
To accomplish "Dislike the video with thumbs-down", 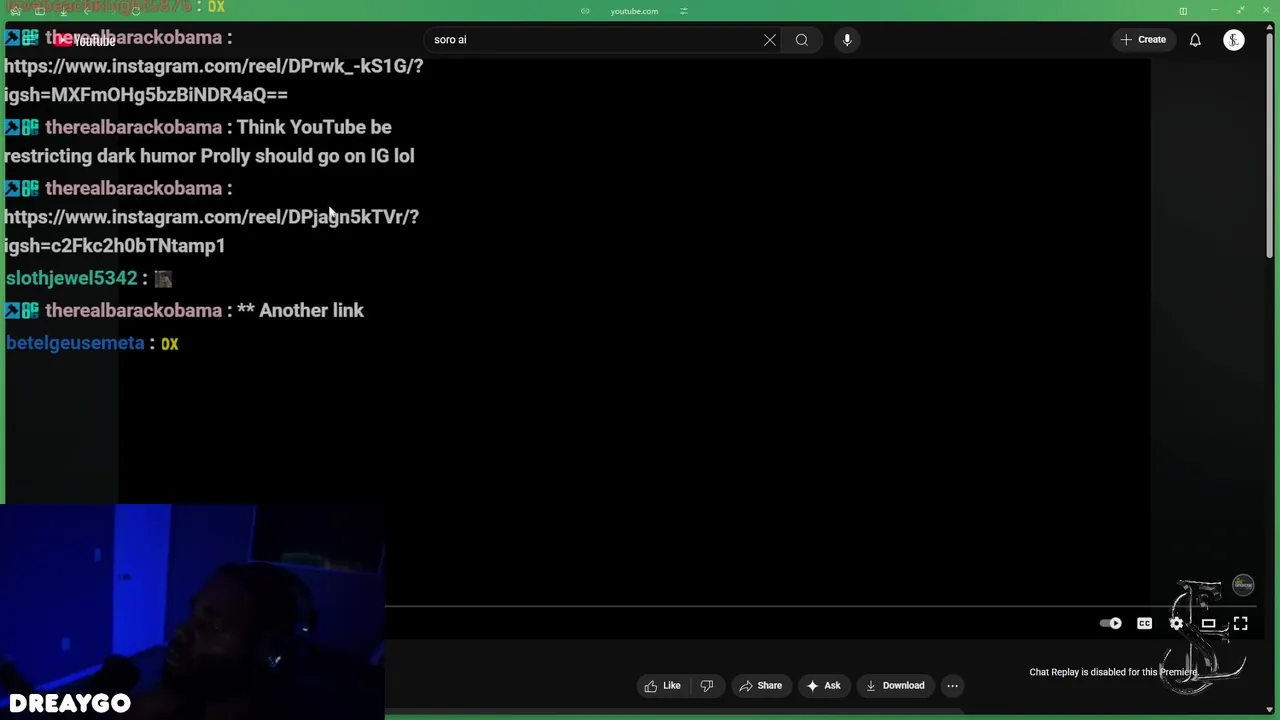I will point(706,686).
